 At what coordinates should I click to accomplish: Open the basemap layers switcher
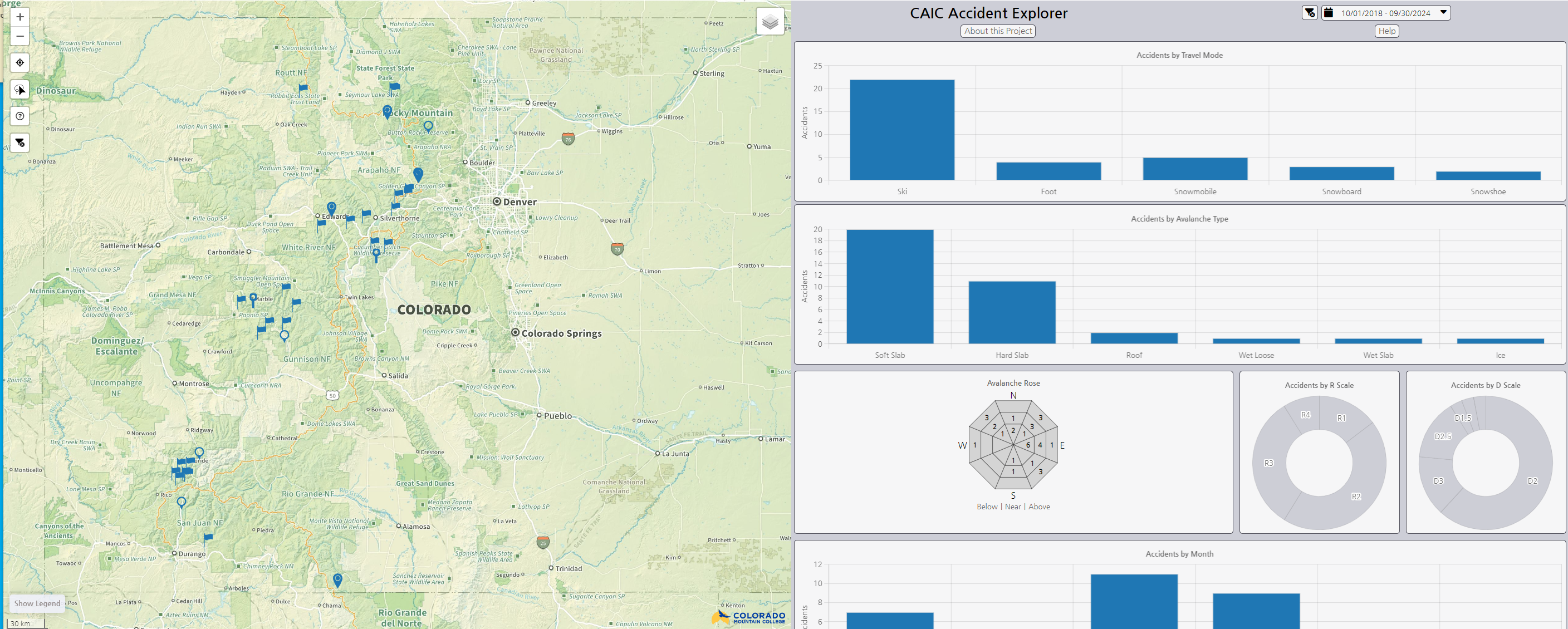click(x=770, y=21)
